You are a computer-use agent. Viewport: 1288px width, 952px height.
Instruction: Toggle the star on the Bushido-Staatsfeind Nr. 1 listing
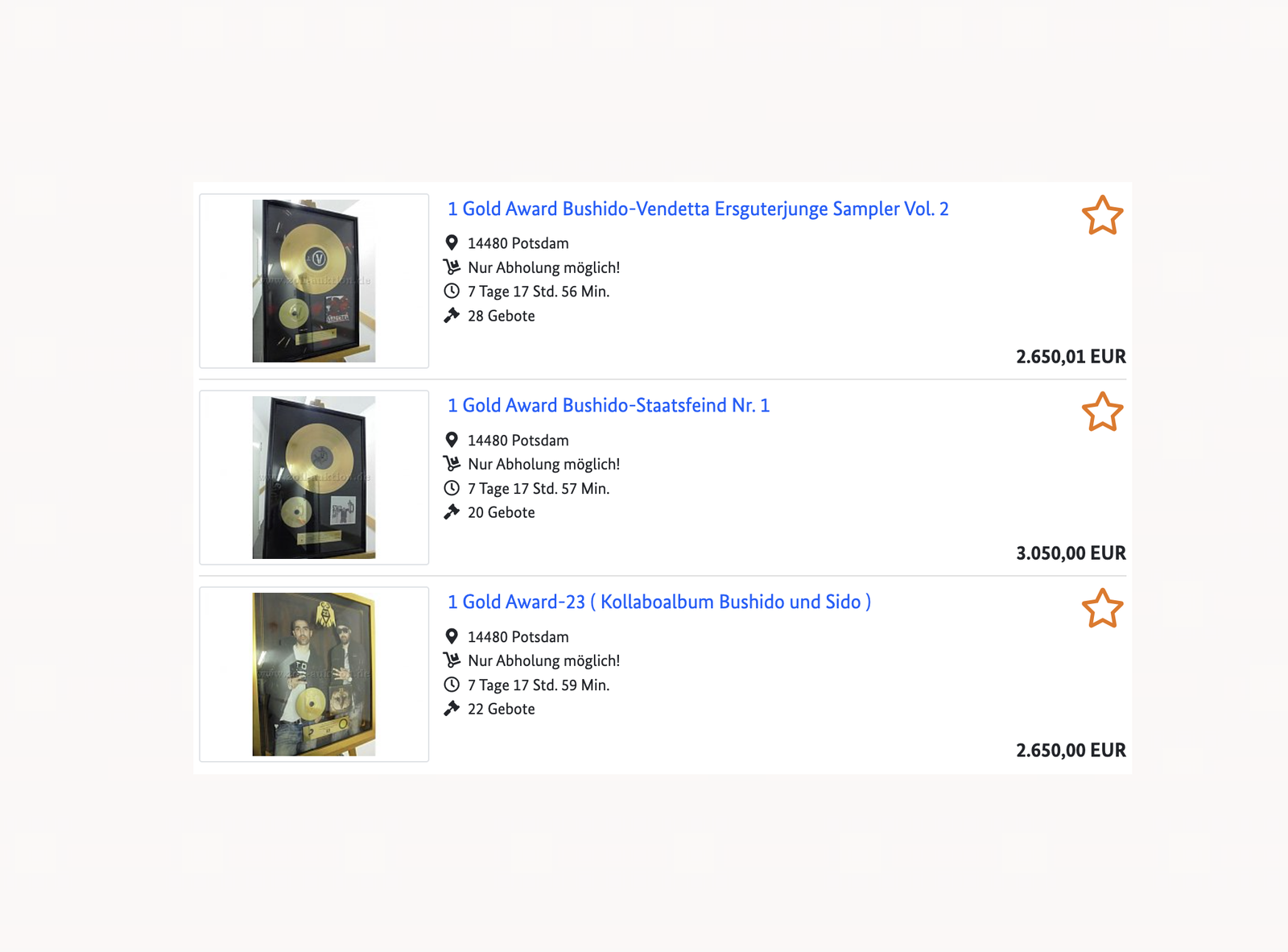coord(1102,412)
